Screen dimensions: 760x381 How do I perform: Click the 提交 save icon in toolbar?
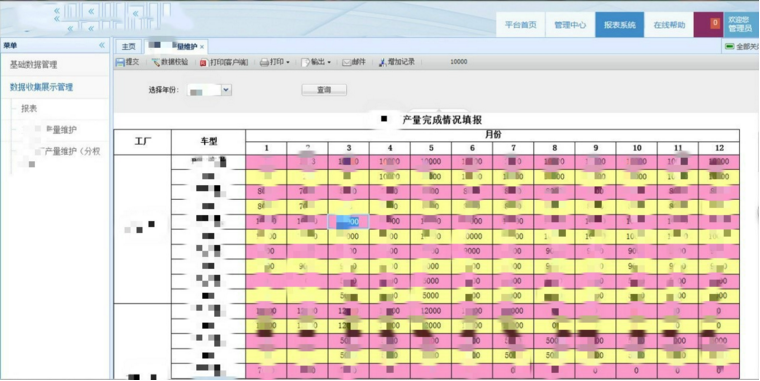pyautogui.click(x=120, y=63)
